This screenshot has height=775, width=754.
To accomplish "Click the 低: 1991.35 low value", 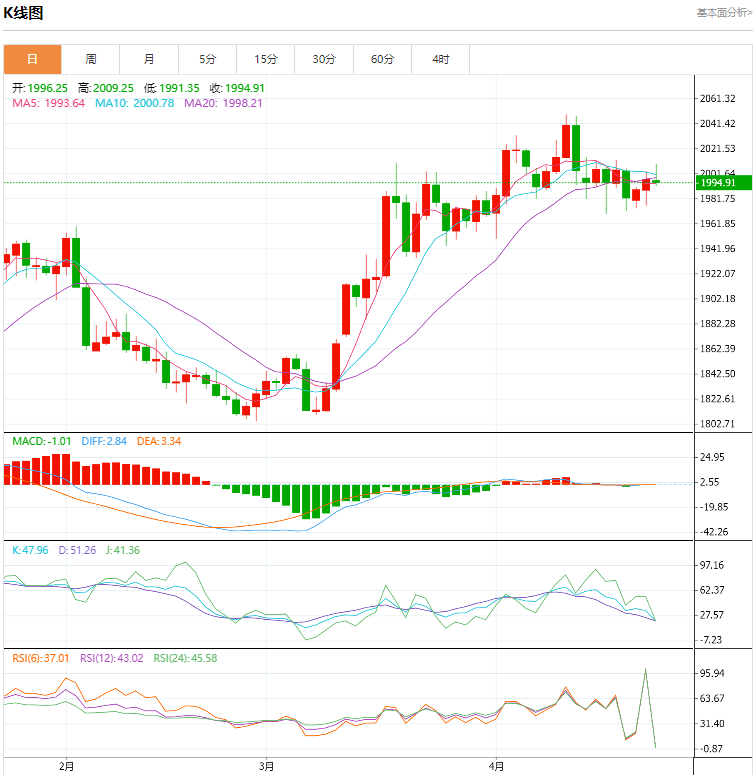I will pos(171,88).
